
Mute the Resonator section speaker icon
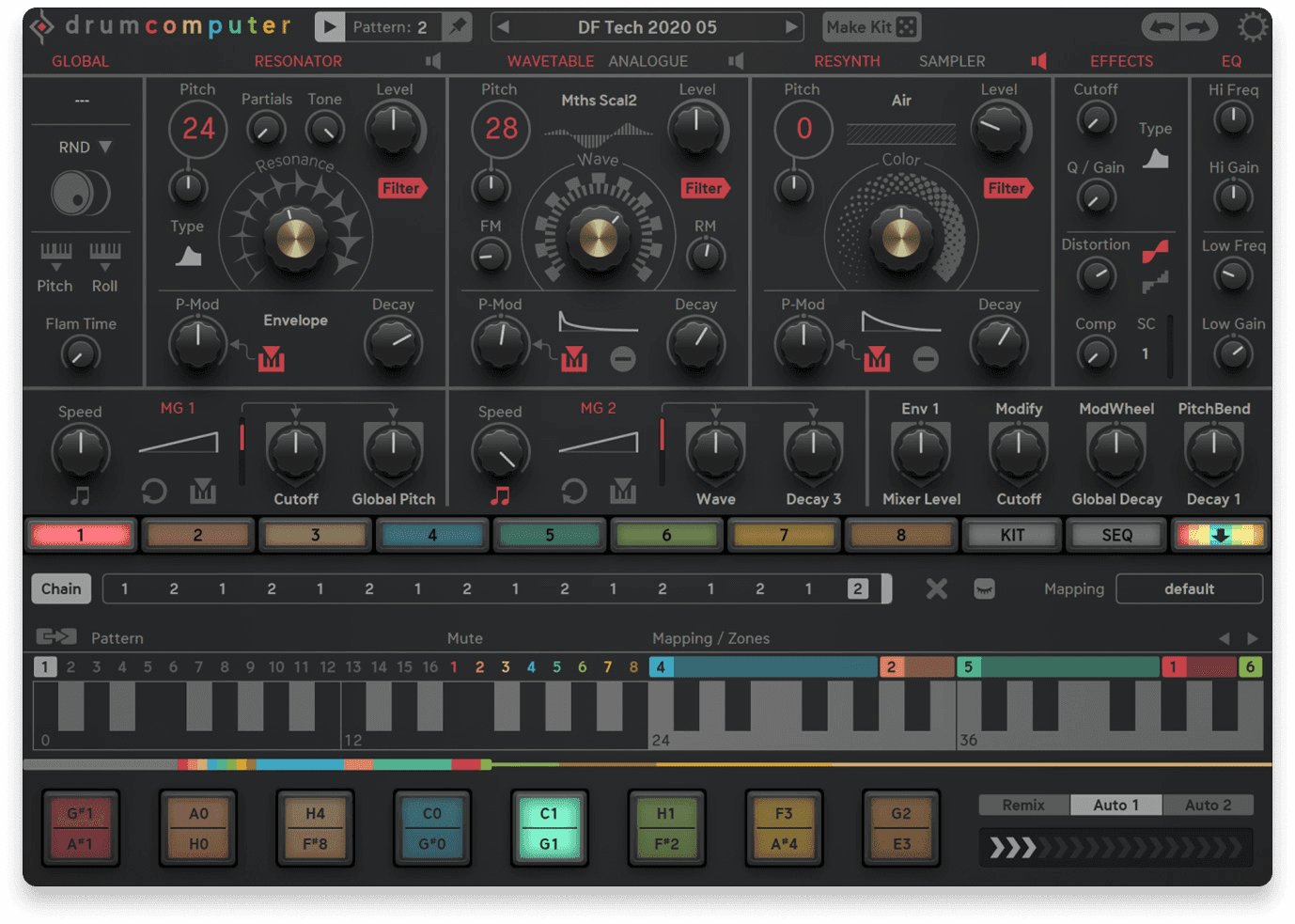tap(433, 60)
